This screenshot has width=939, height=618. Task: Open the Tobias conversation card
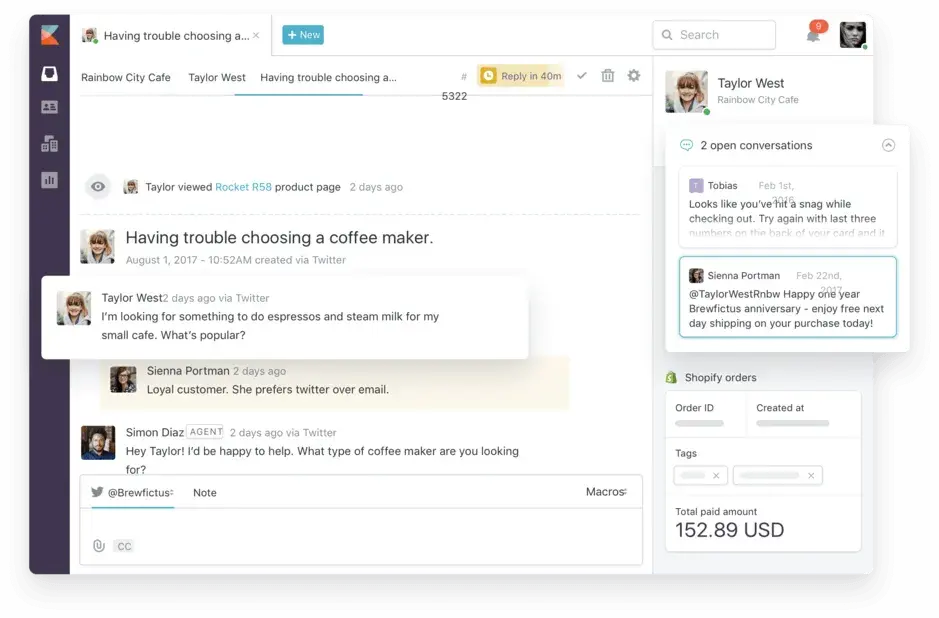(x=787, y=207)
